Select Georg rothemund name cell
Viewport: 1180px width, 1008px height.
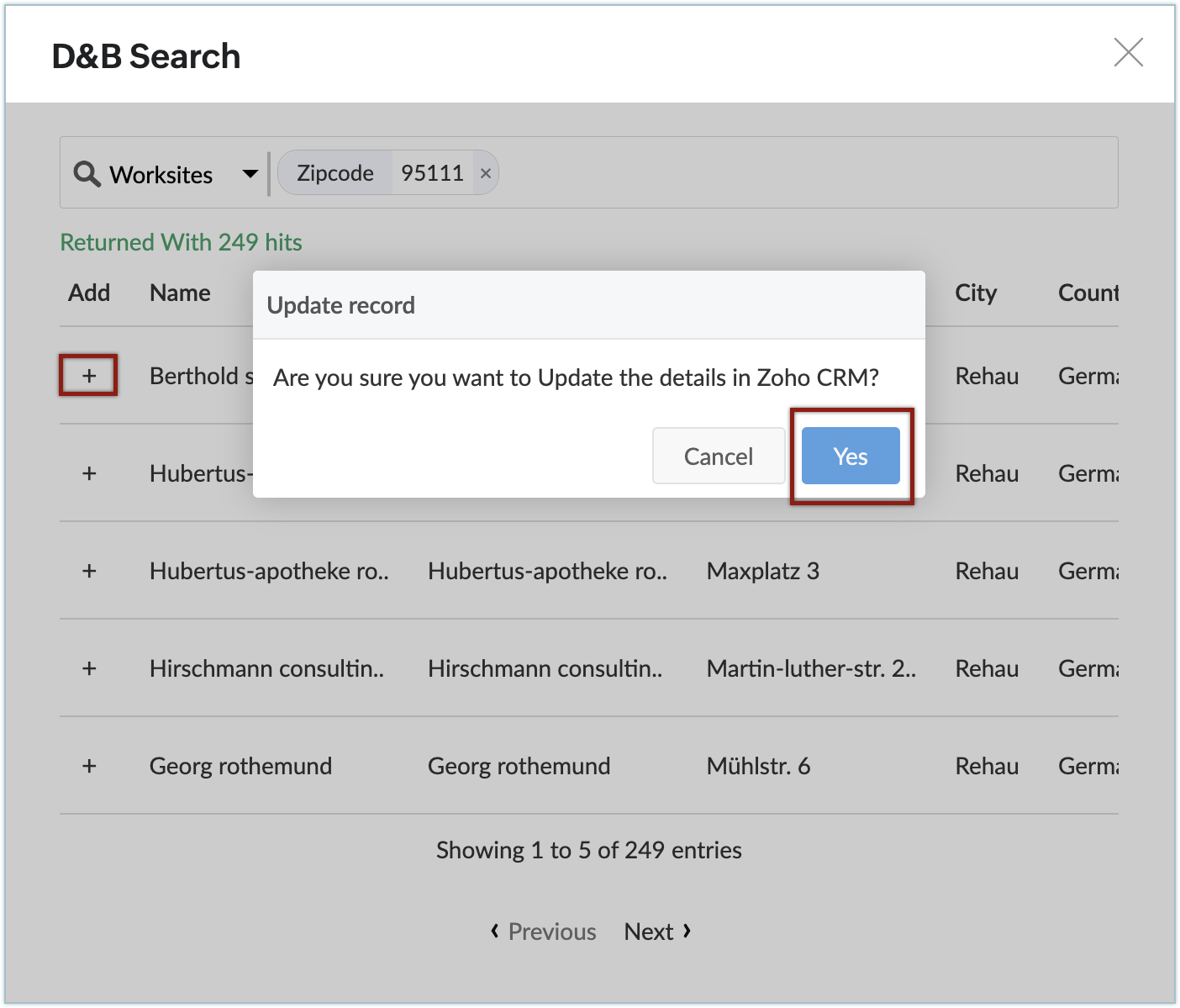pyautogui.click(x=240, y=766)
